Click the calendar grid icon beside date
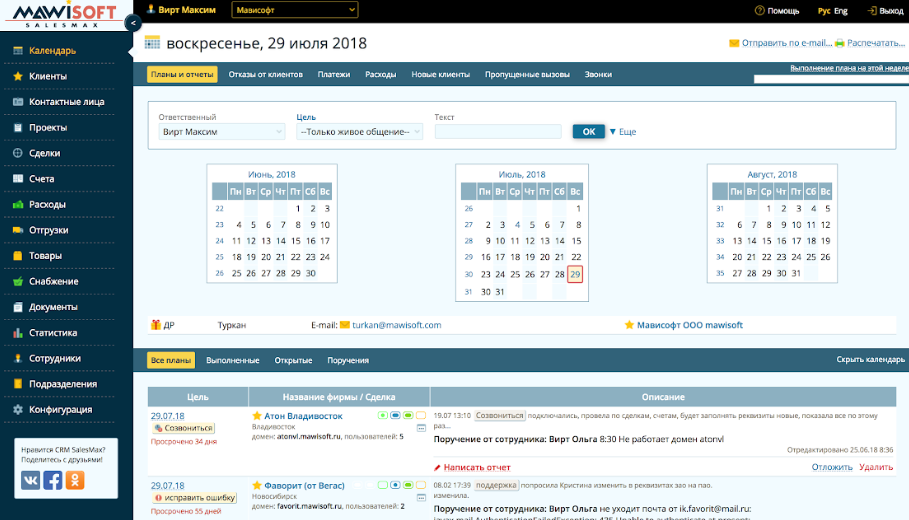Screen dimensions: 909x520 coord(152,42)
